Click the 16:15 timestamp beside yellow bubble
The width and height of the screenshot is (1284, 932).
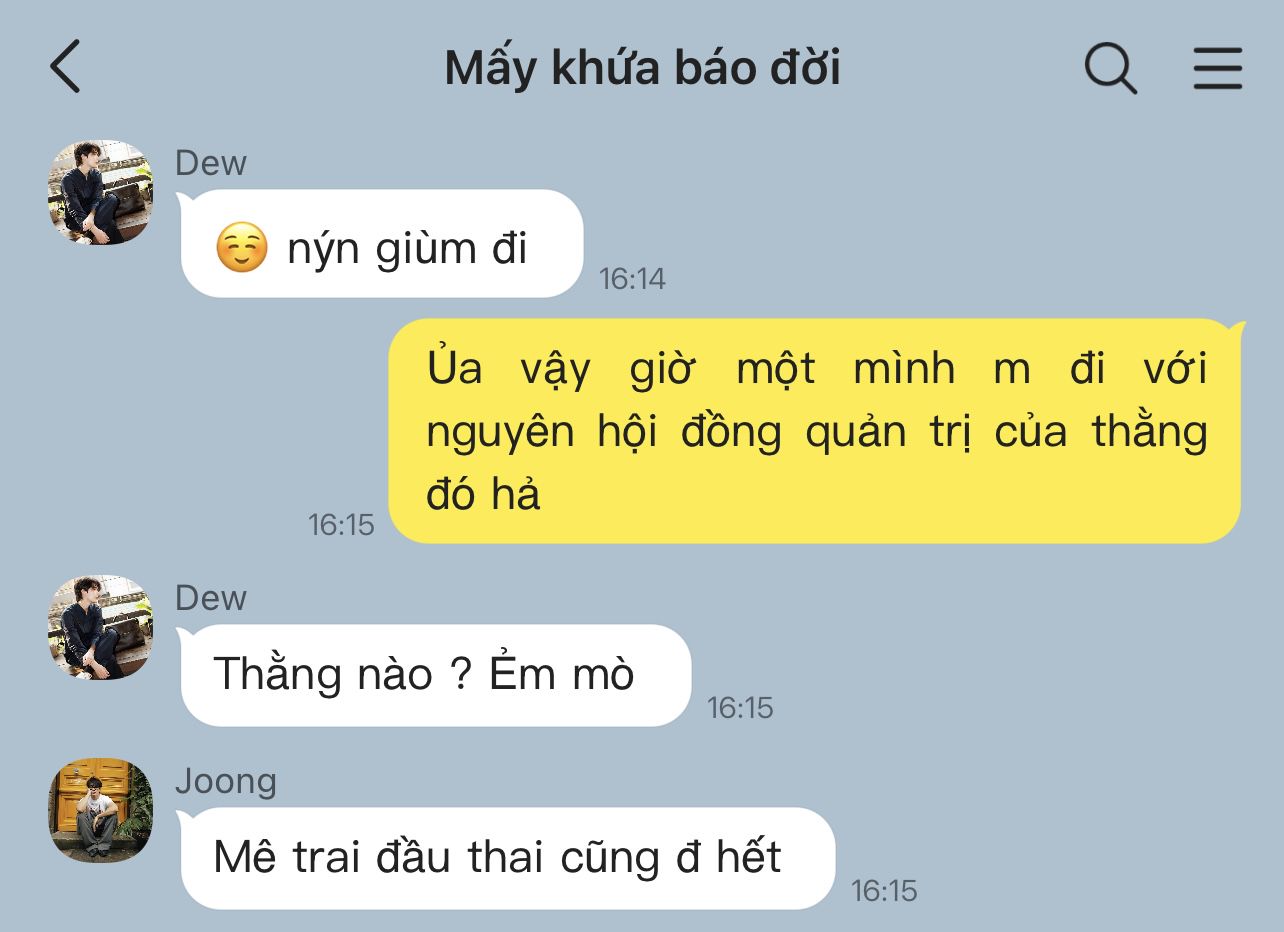click(x=341, y=524)
